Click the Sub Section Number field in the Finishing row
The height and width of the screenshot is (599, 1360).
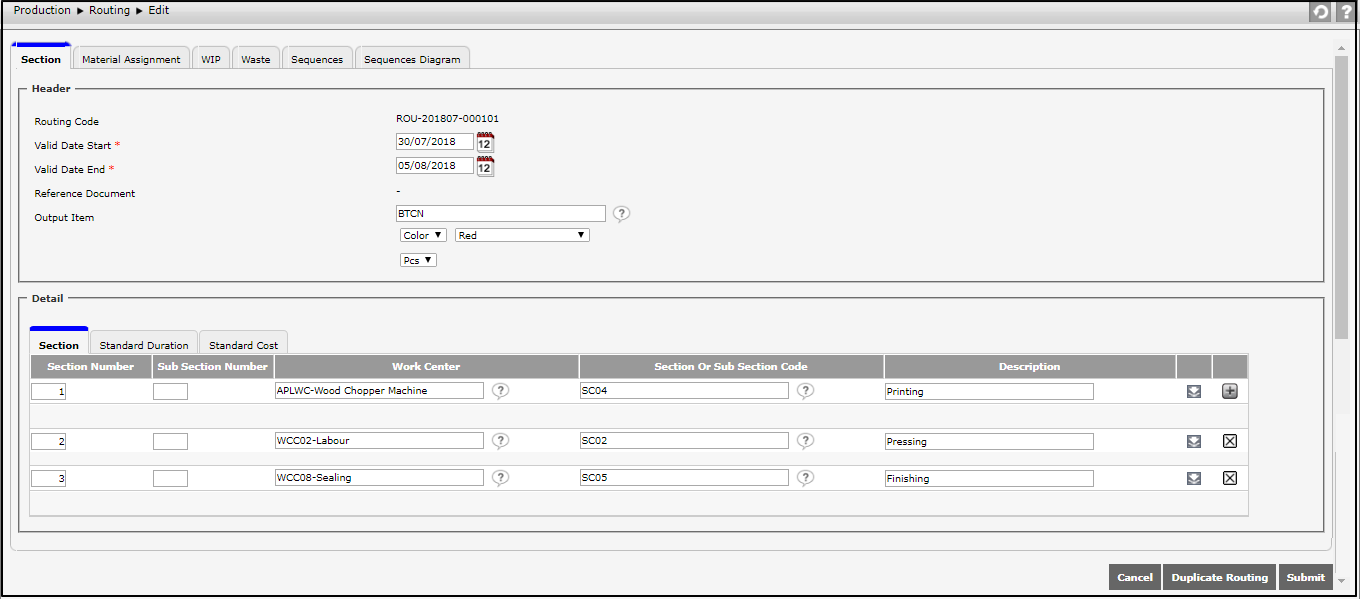click(170, 478)
